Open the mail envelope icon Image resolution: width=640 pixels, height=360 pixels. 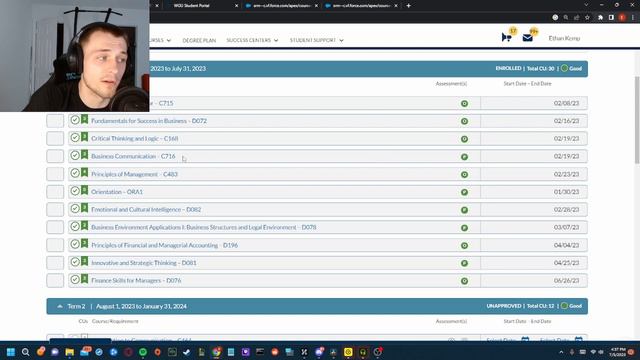(x=527, y=38)
